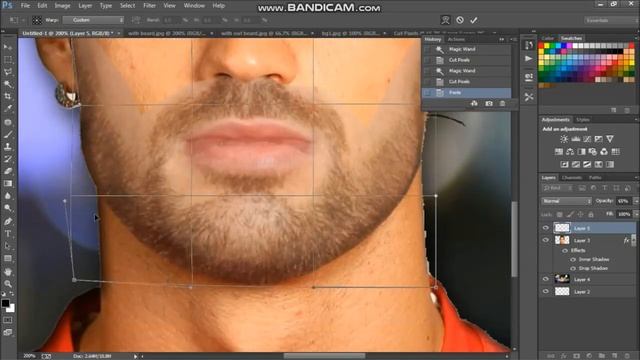Open the Essentials workspace dropdown
The width and height of the screenshot is (640, 360).
point(610,20)
